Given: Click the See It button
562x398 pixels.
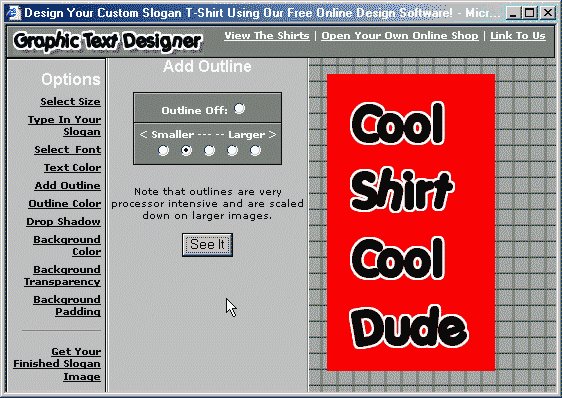Looking at the screenshot, I should 208,245.
